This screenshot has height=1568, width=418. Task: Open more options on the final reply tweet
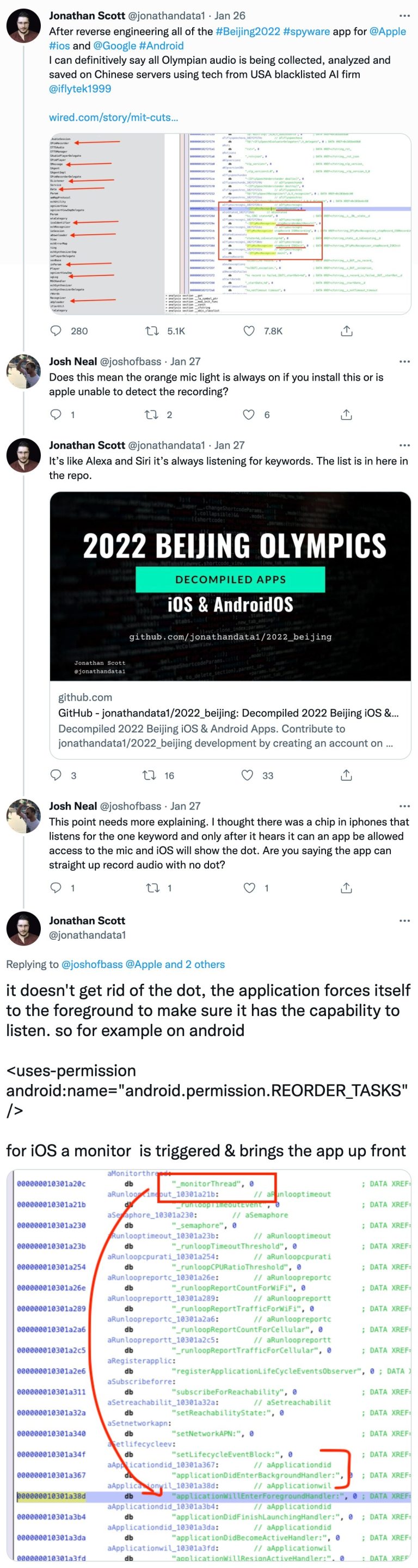(404, 921)
